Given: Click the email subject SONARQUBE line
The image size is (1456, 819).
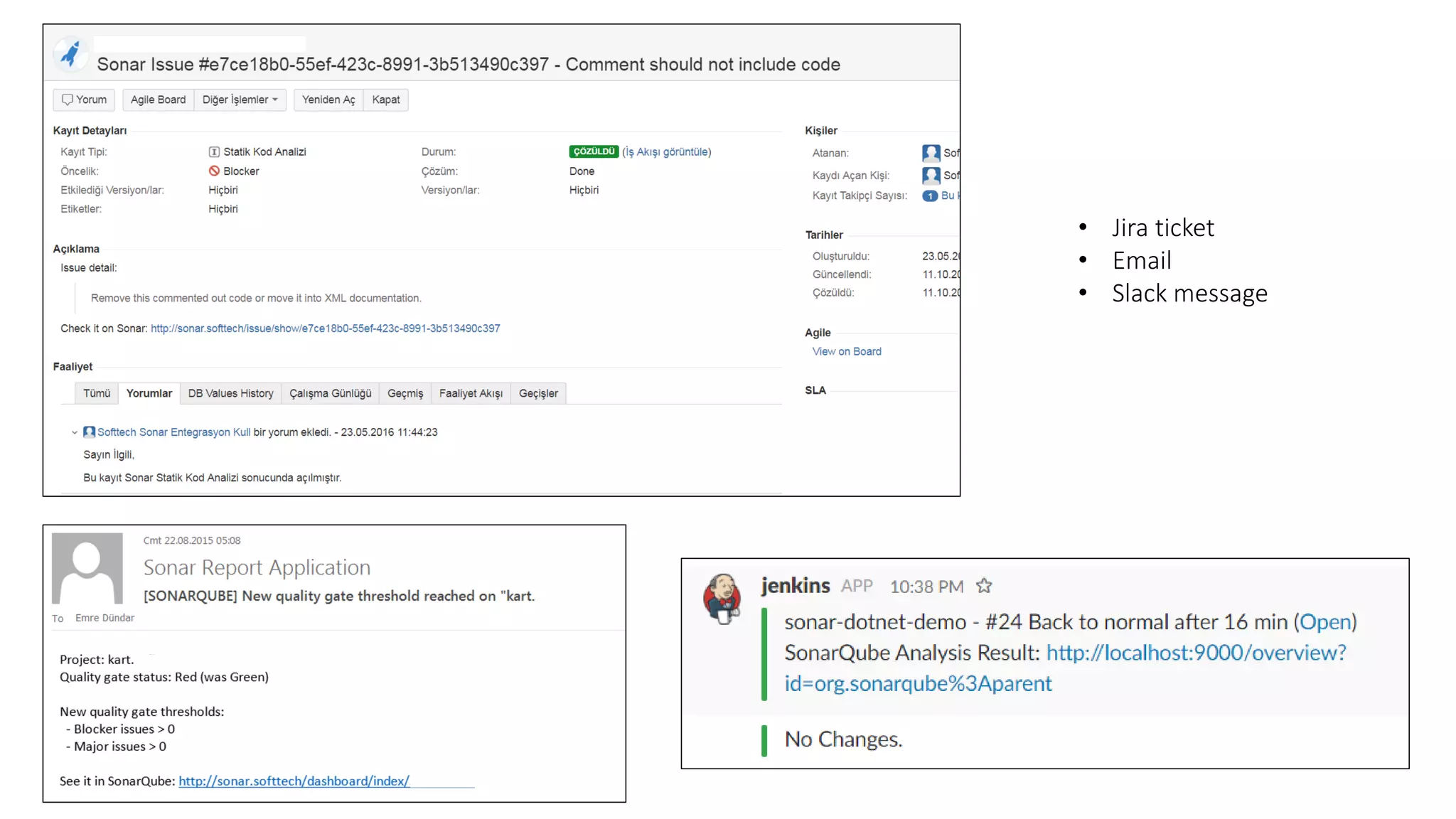Looking at the screenshot, I should [339, 596].
